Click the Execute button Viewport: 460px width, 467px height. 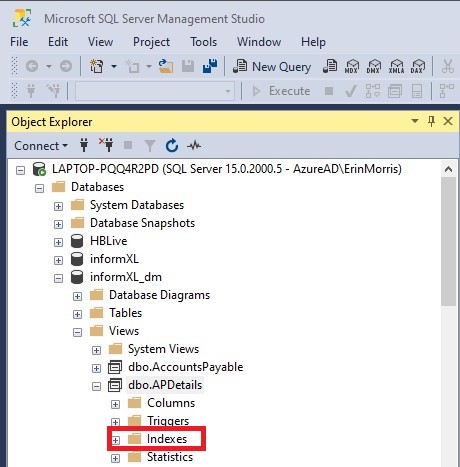[x=281, y=91]
